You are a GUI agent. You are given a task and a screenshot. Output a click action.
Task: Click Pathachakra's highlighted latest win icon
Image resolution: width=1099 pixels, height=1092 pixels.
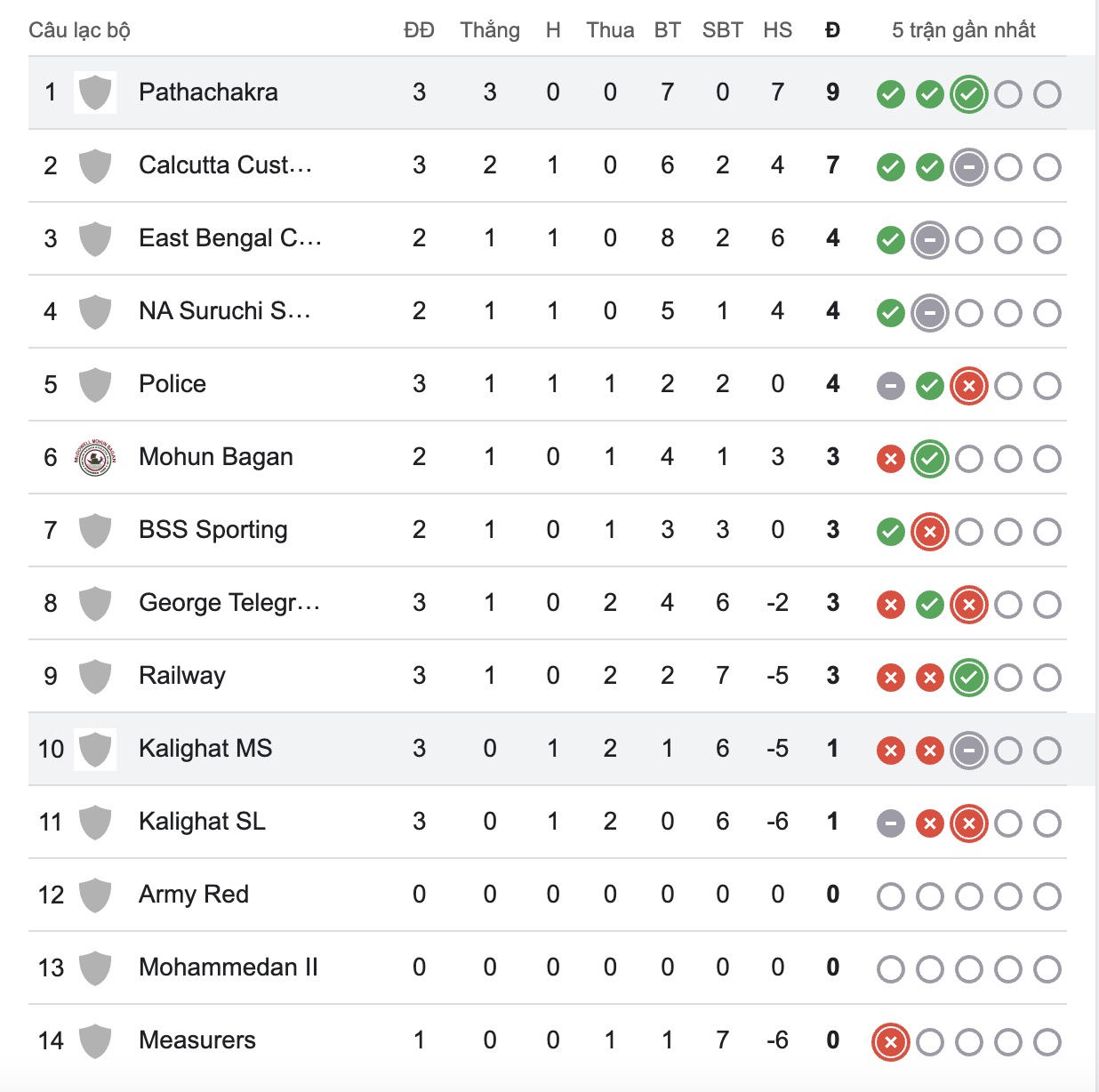tap(968, 93)
